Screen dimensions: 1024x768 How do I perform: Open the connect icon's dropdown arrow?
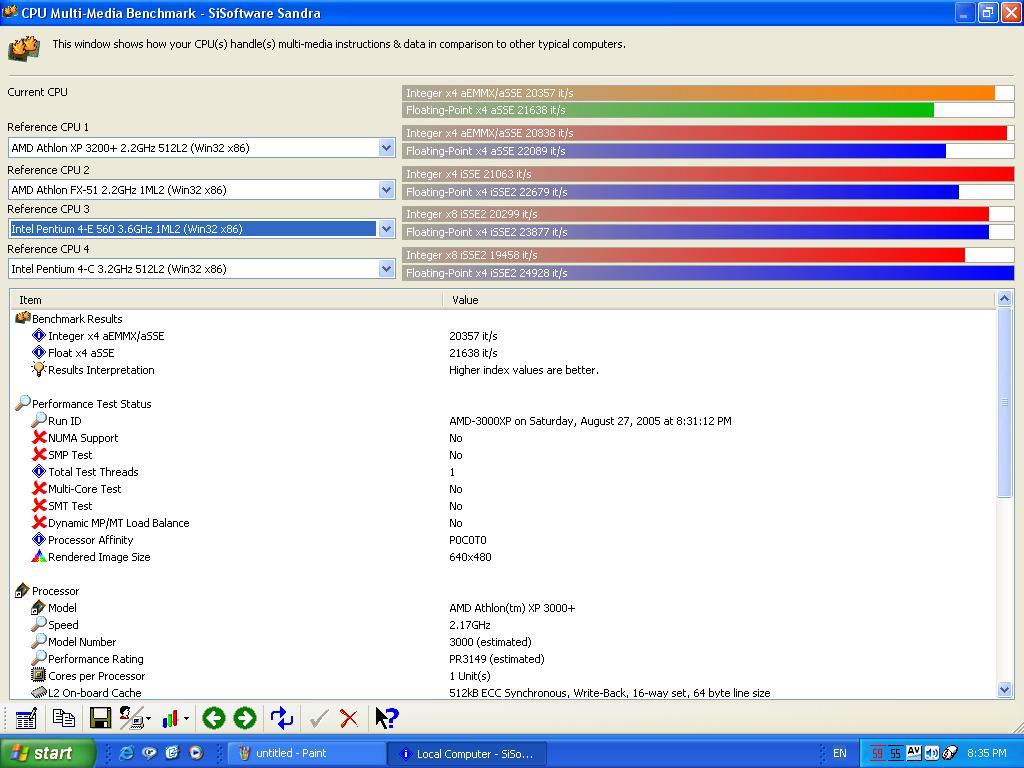point(149,719)
